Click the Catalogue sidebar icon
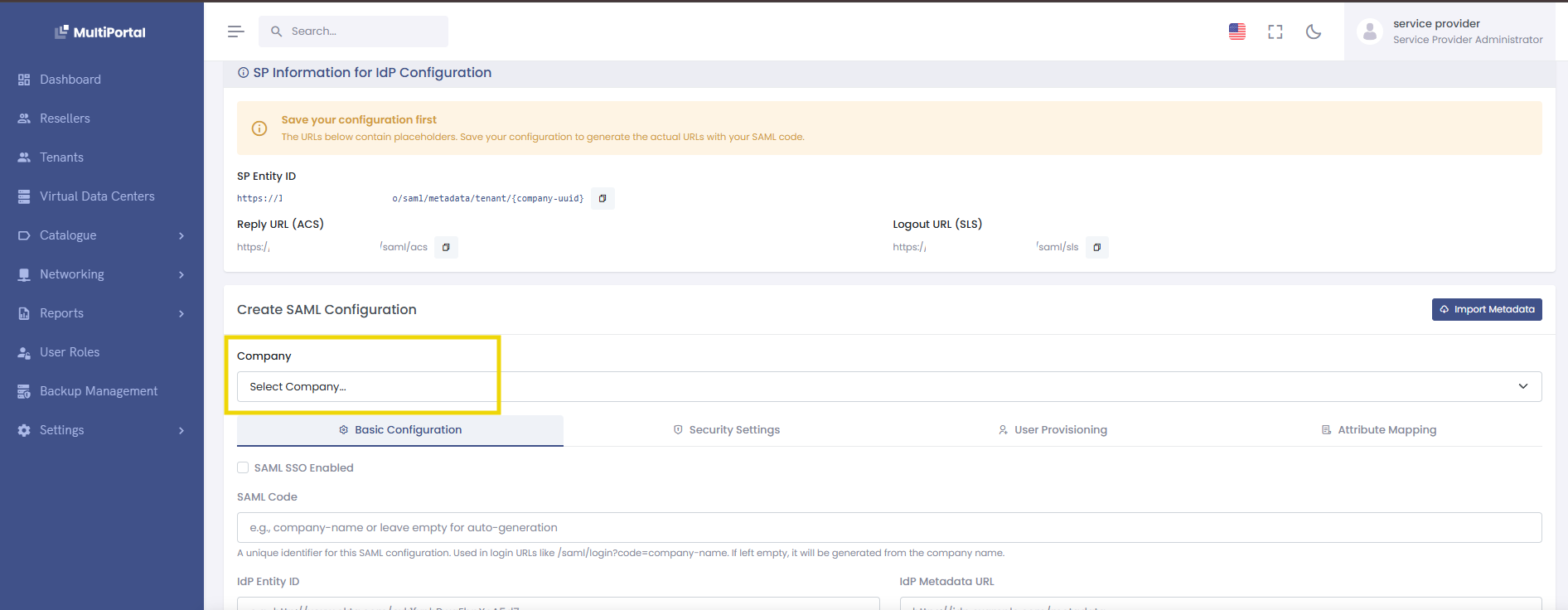 pyautogui.click(x=24, y=235)
